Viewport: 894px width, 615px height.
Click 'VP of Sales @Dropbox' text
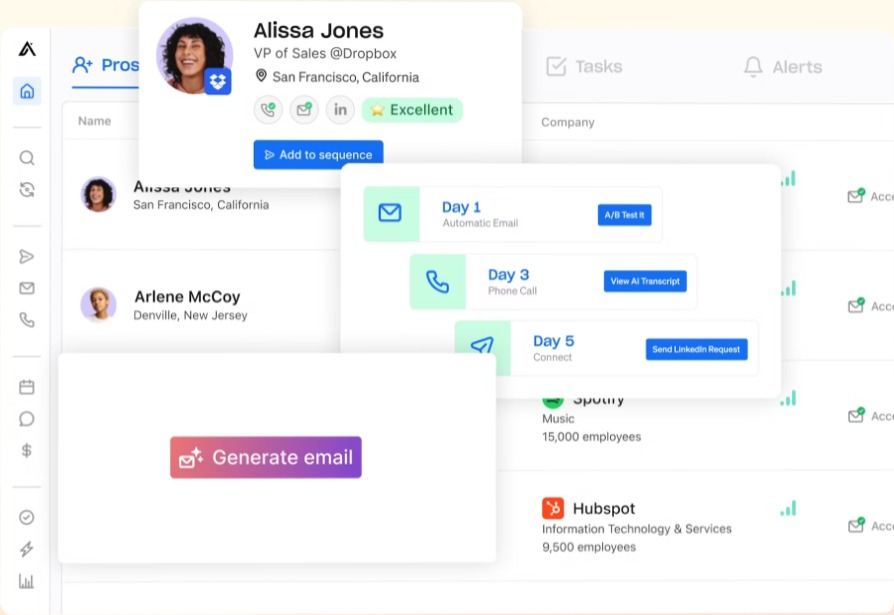[x=325, y=53]
